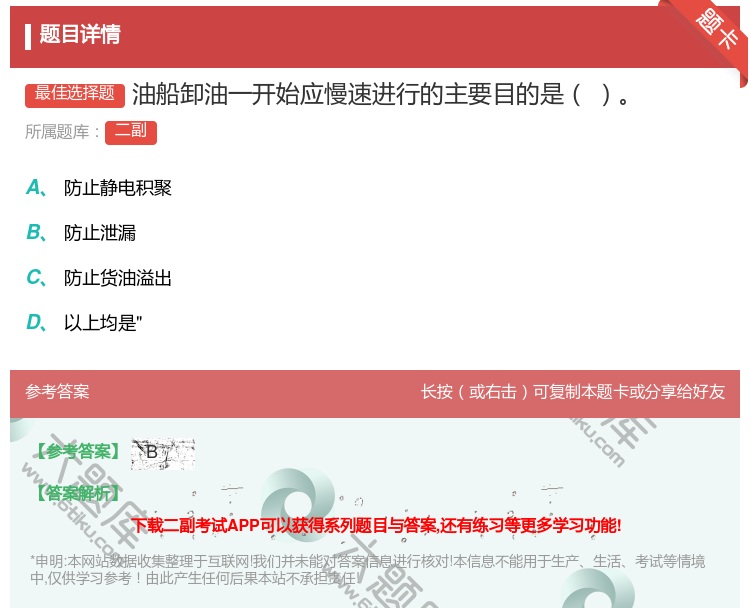Click the letter C option marker

pos(36,277)
